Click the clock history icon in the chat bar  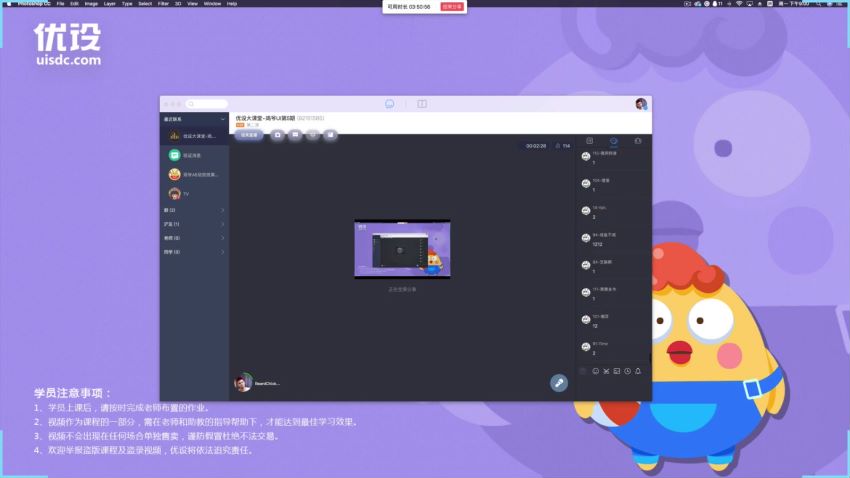[x=627, y=371]
